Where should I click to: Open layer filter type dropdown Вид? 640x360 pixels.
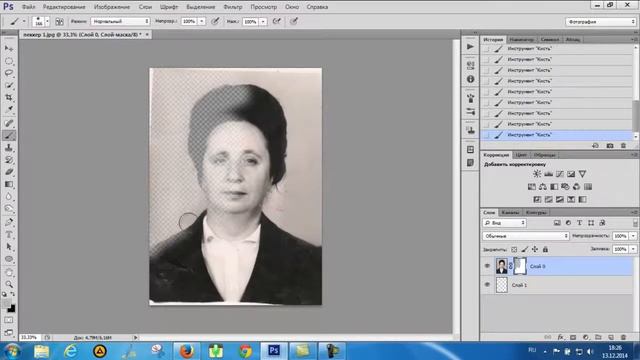[505, 223]
